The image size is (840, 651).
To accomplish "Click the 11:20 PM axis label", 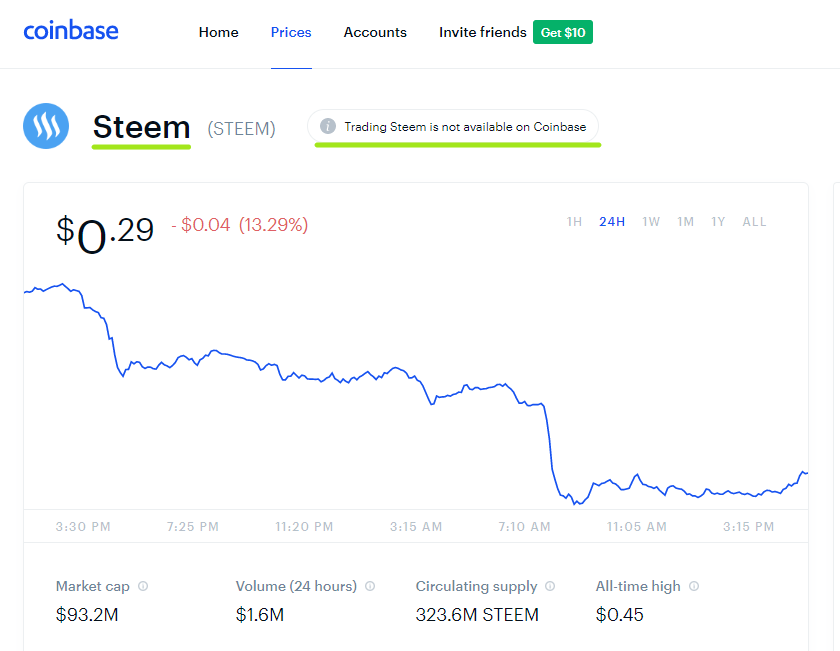I will pos(304,527).
